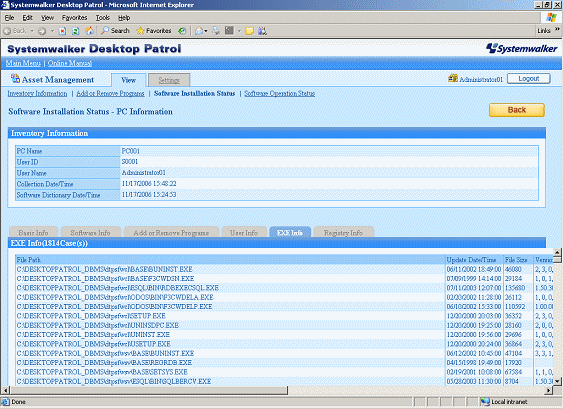Select the EXE Info tab
The width and height of the screenshot is (563, 409).
pyautogui.click(x=289, y=232)
